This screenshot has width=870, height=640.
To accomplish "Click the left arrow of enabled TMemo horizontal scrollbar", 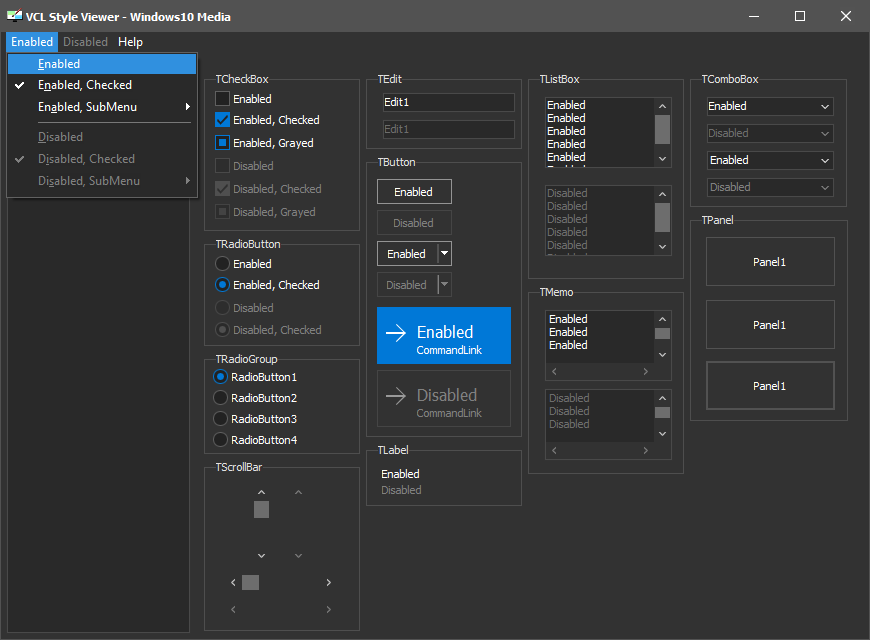I will pos(554,371).
